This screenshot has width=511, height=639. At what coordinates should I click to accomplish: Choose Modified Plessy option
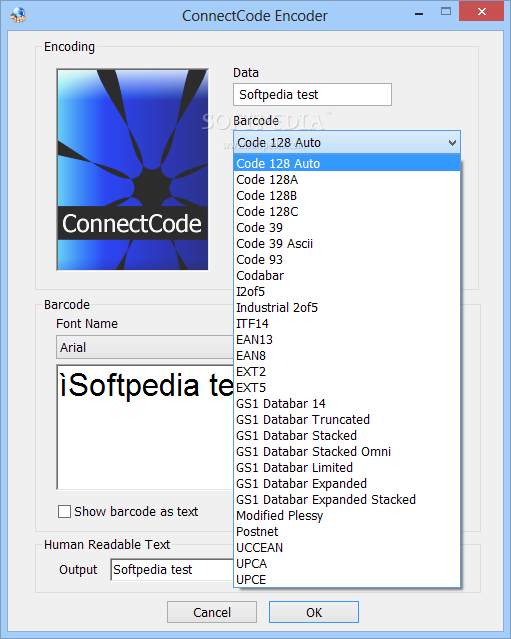(x=347, y=515)
